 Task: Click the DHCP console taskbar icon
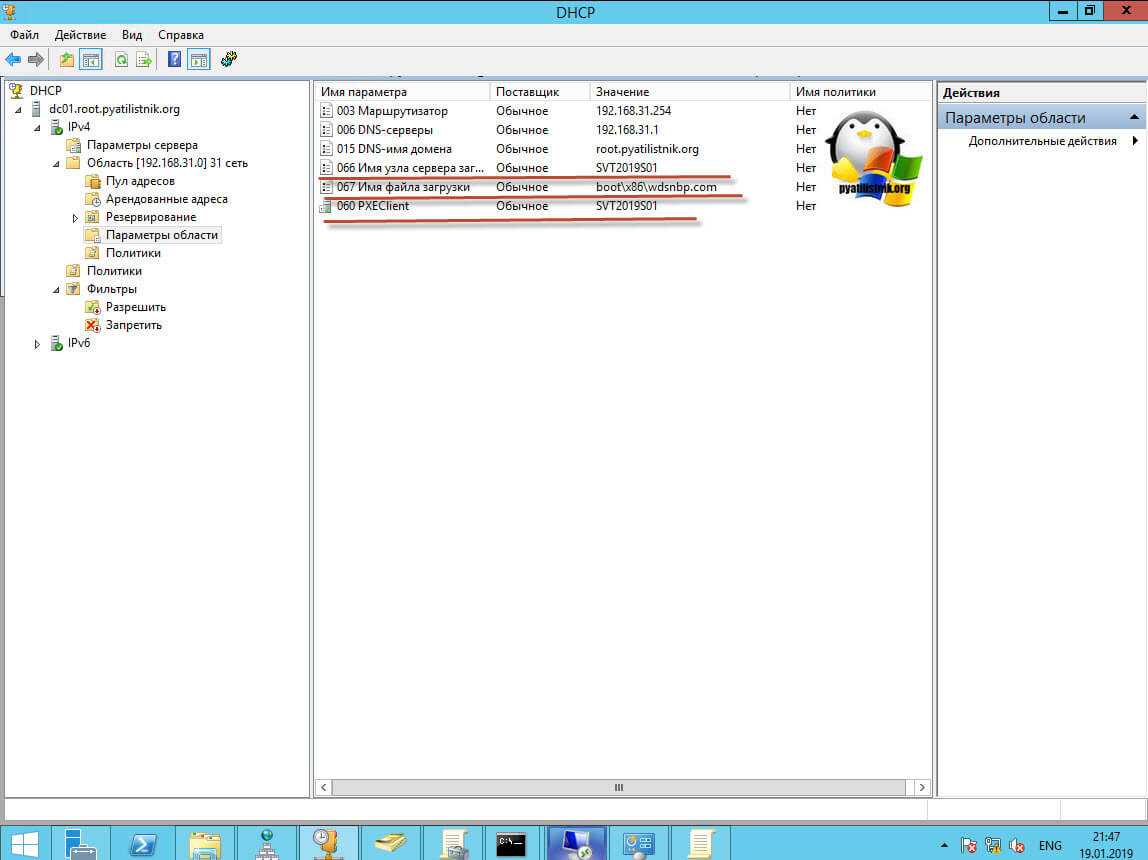[328, 844]
